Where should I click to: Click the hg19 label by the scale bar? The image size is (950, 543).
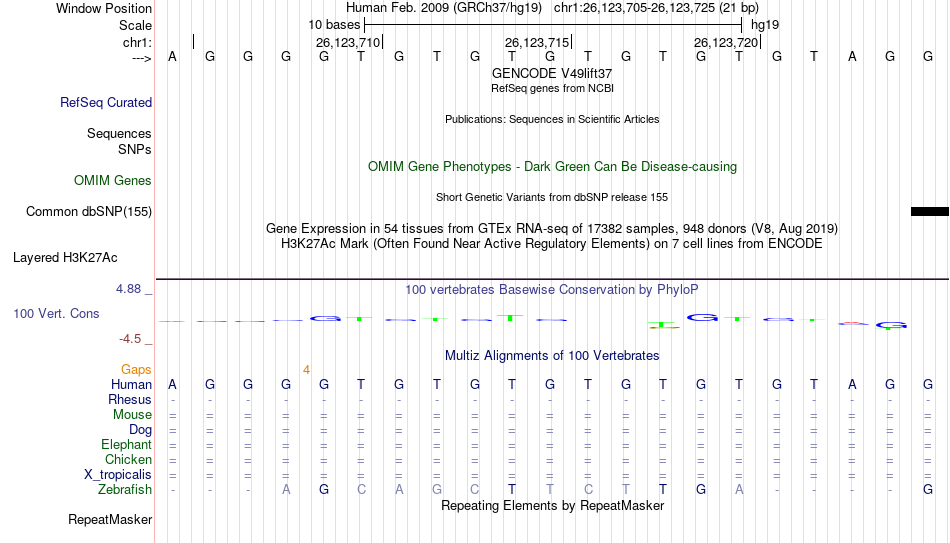point(765,25)
